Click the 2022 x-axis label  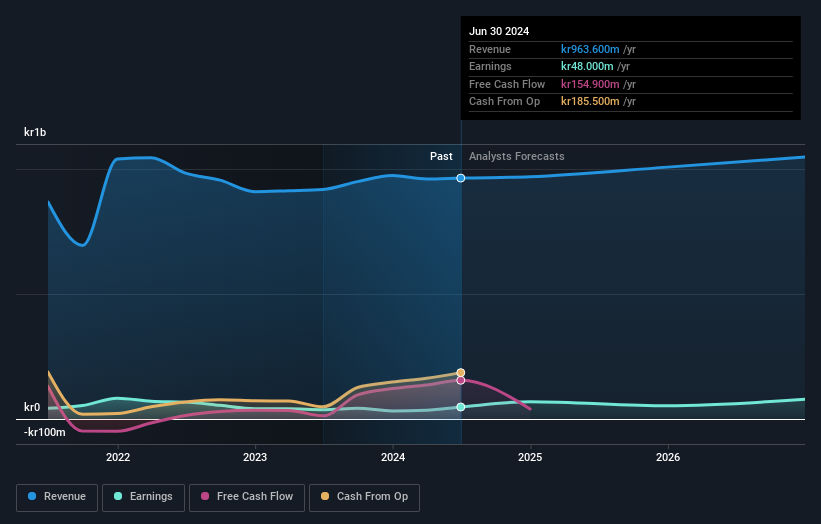(118, 457)
